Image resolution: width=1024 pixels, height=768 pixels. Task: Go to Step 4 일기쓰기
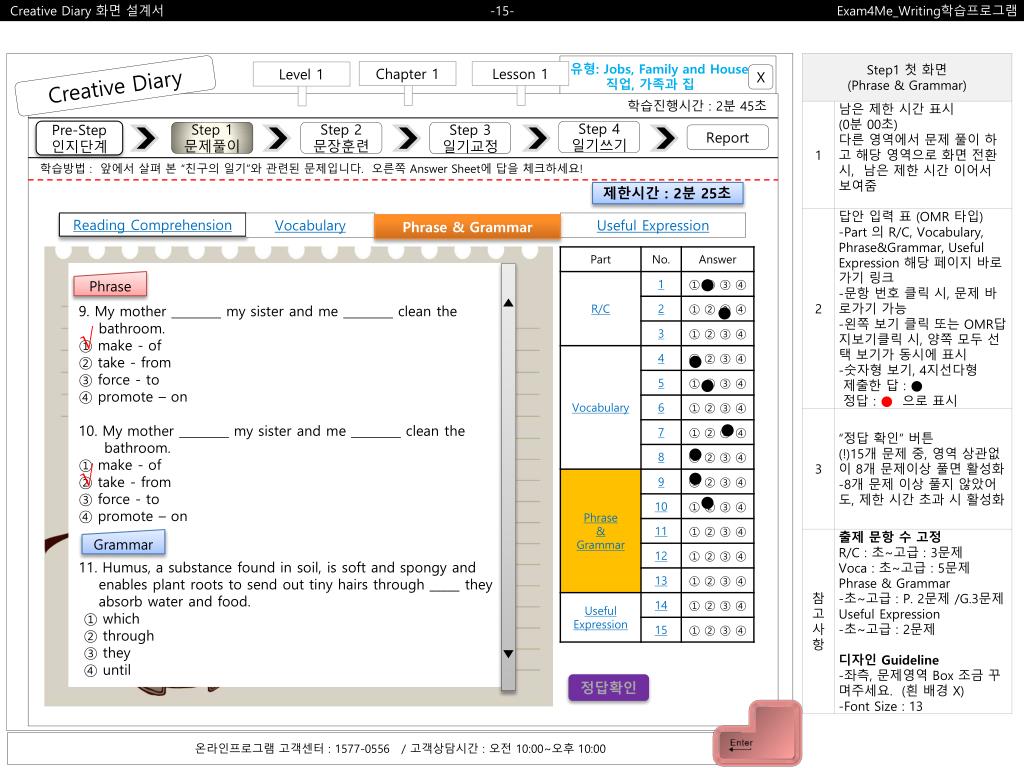pyautogui.click(x=599, y=138)
